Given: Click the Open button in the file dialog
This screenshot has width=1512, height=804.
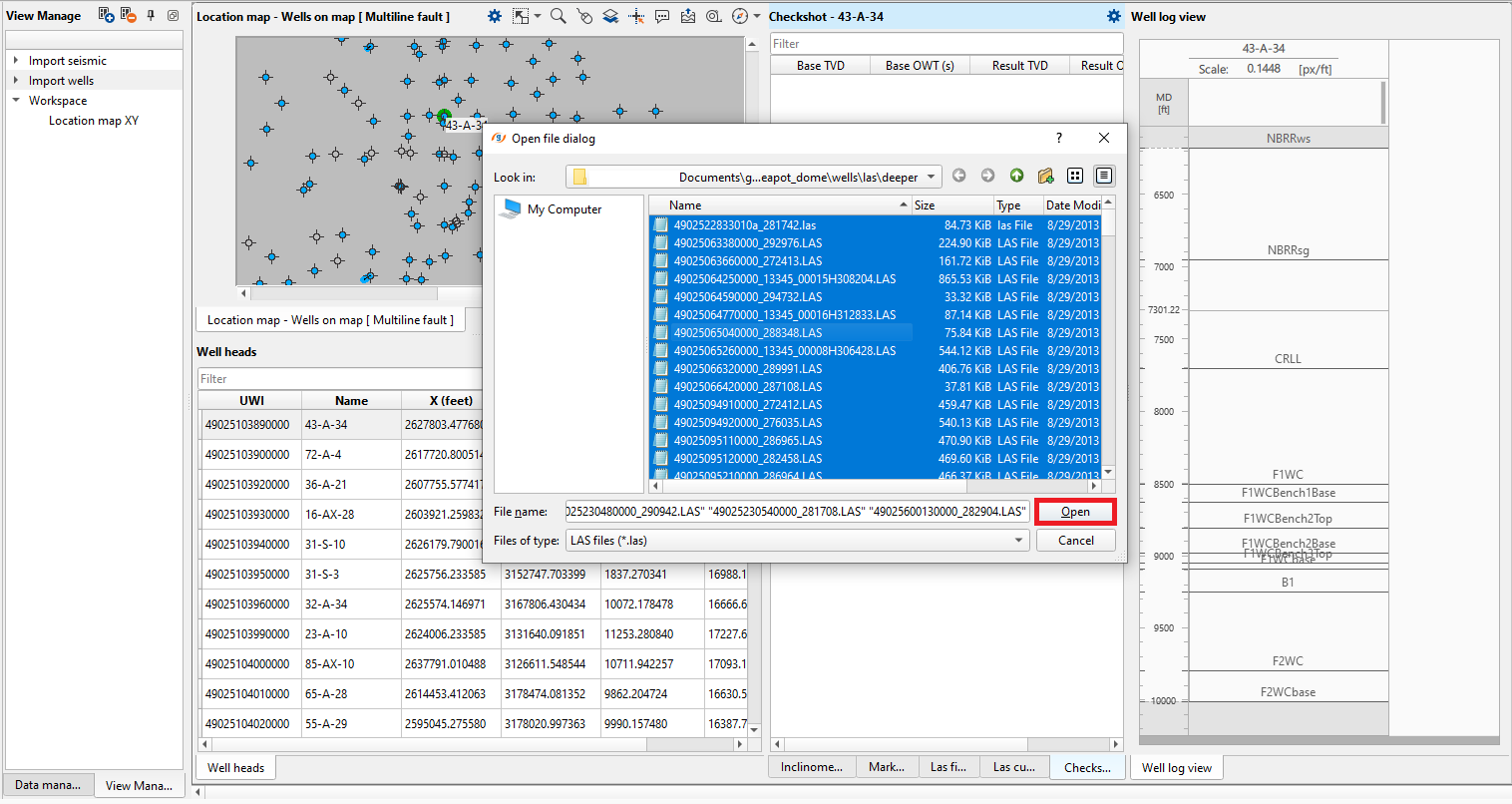Looking at the screenshot, I should 1075,511.
